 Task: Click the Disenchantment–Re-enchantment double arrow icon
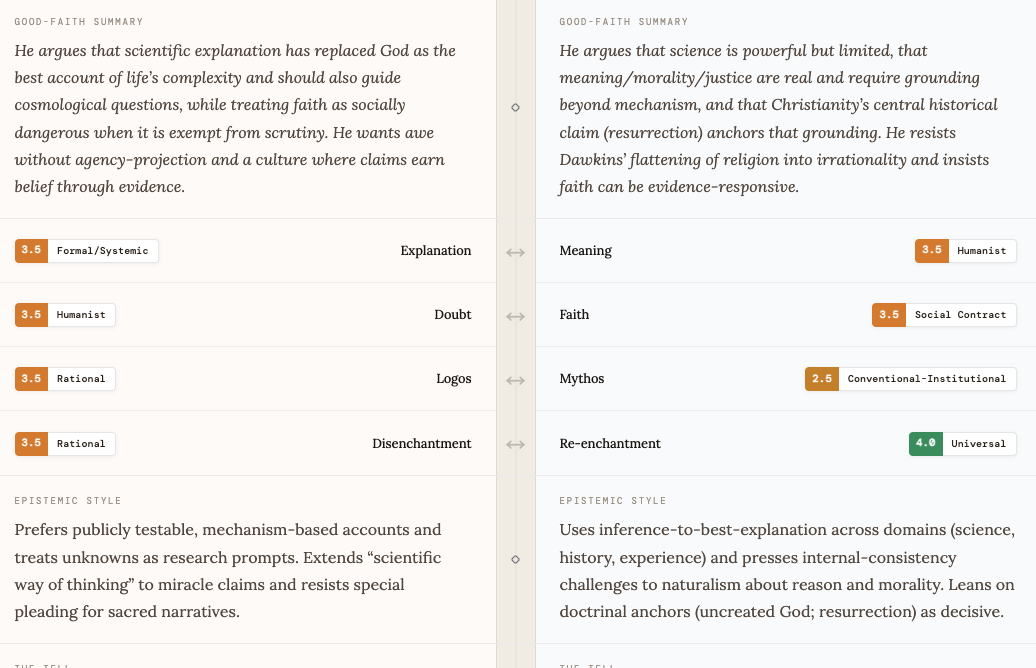[x=515, y=445]
